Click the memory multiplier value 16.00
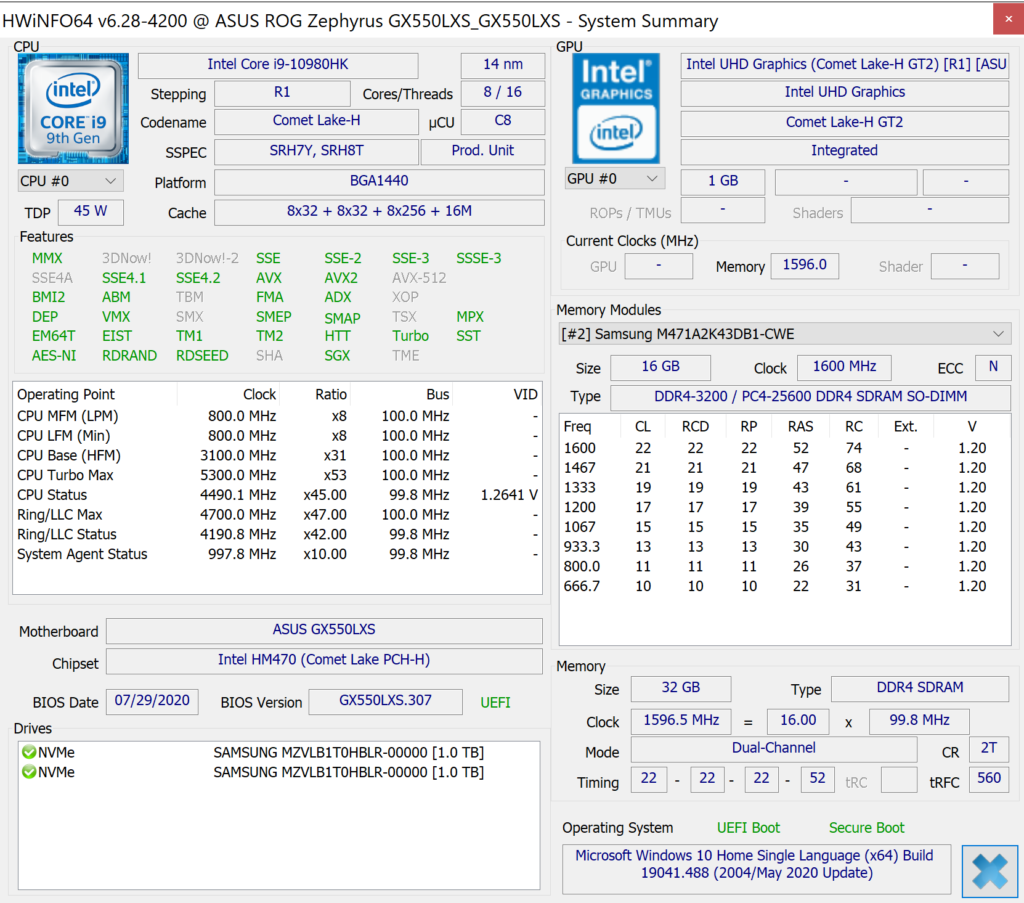Screen dimensions: 1024x903 tap(798, 721)
